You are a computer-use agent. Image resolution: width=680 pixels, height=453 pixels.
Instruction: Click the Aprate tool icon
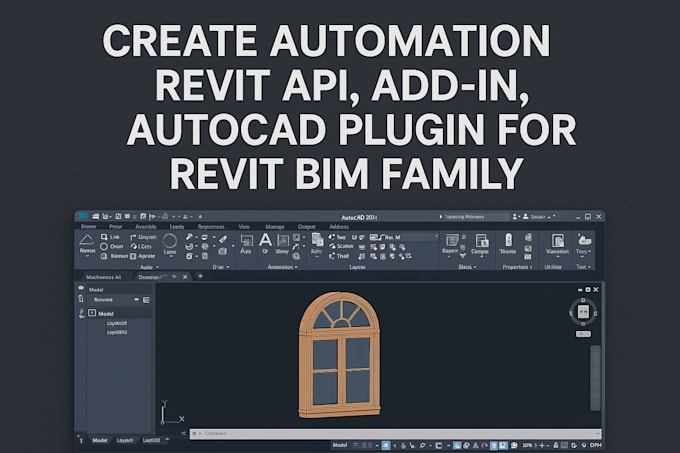pyautogui.click(x=134, y=256)
